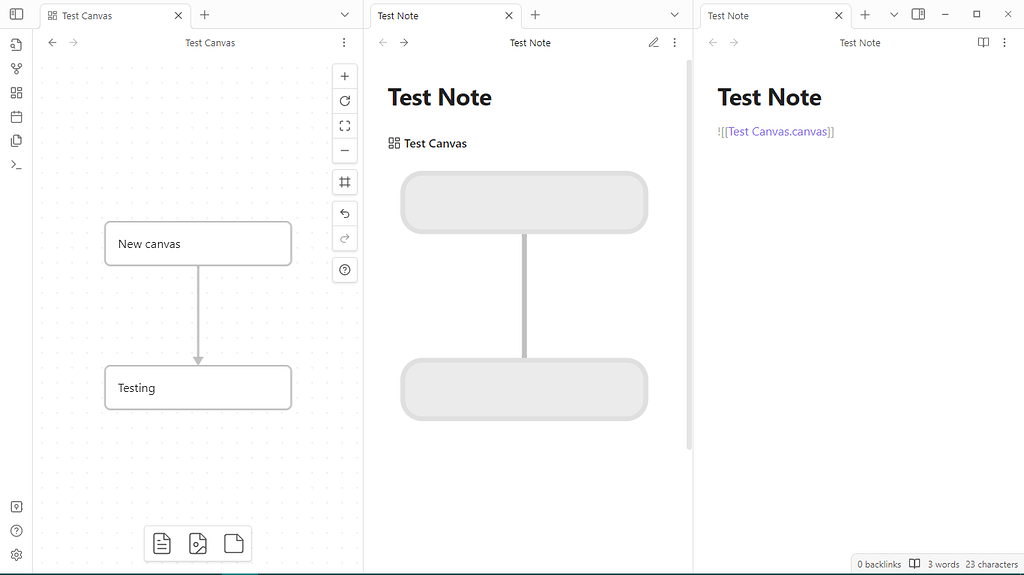Close the right pane Test Note tab
Viewport: 1024px width, 575px height.
[x=839, y=16]
